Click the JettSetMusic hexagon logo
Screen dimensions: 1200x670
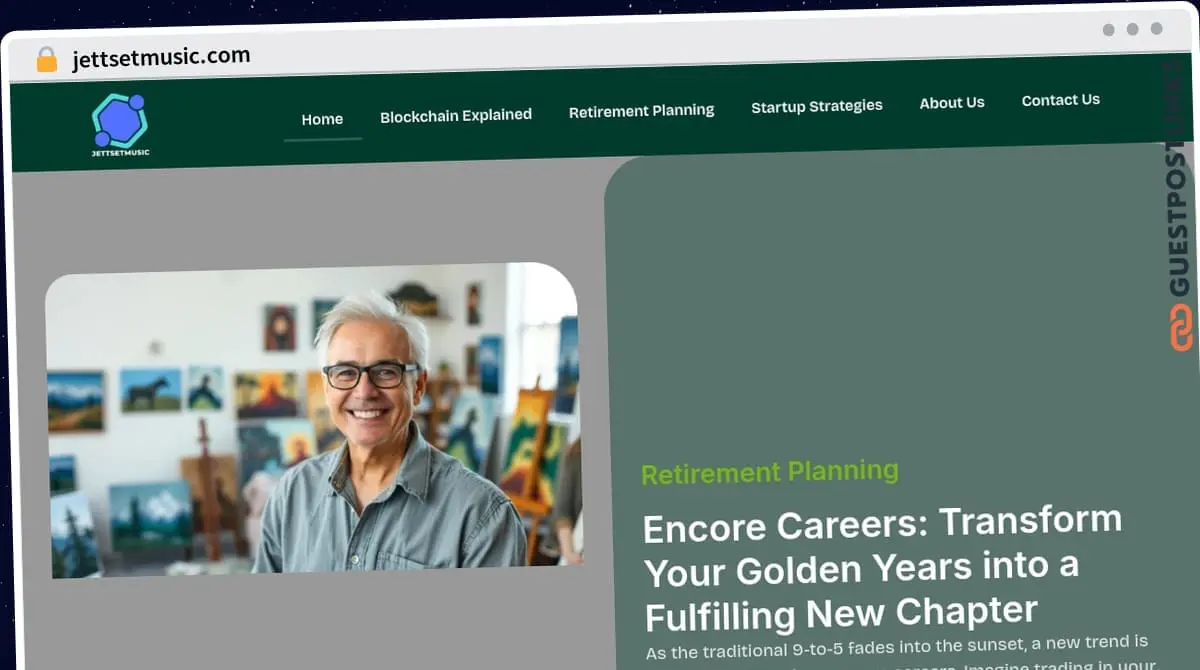coord(120,120)
